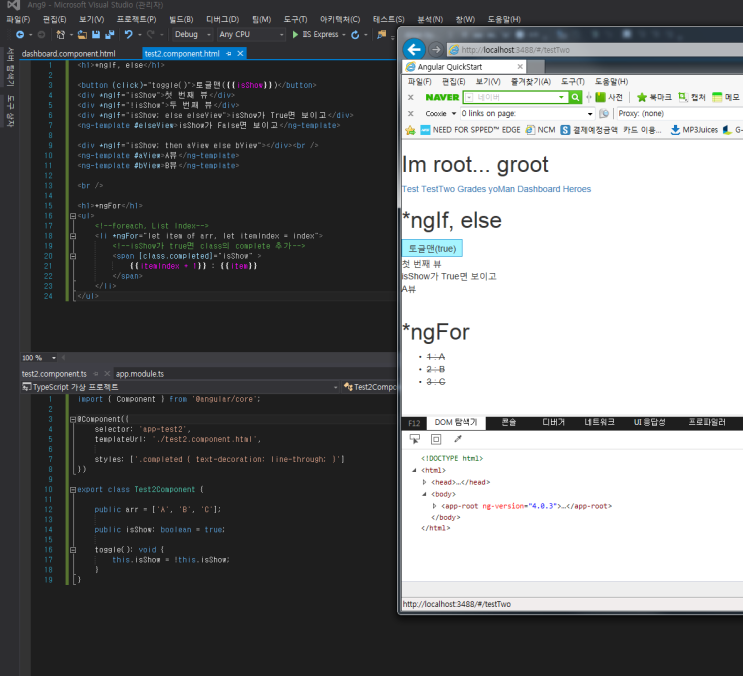Switch to 네트워크 tab in dev tools
Viewport: 743px width, 676px height.
(x=599, y=422)
